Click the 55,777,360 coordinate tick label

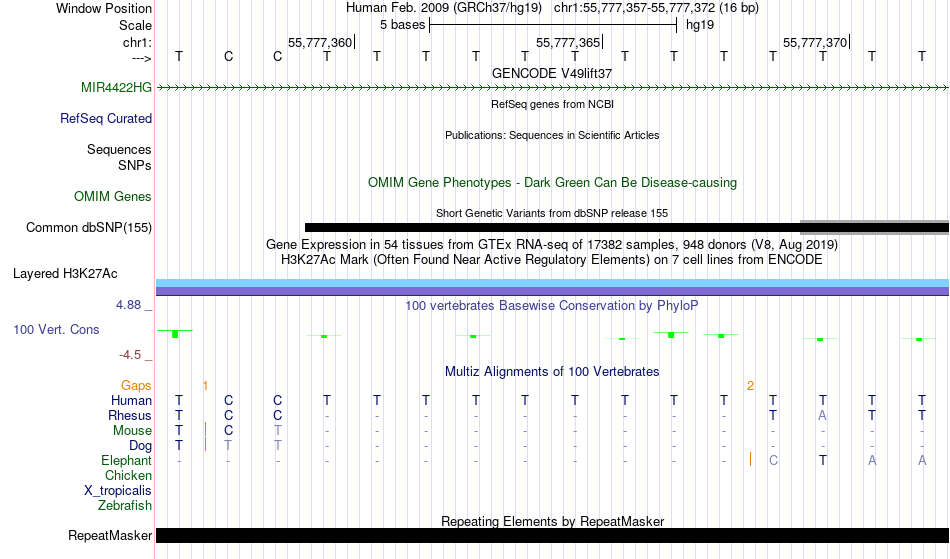point(320,42)
